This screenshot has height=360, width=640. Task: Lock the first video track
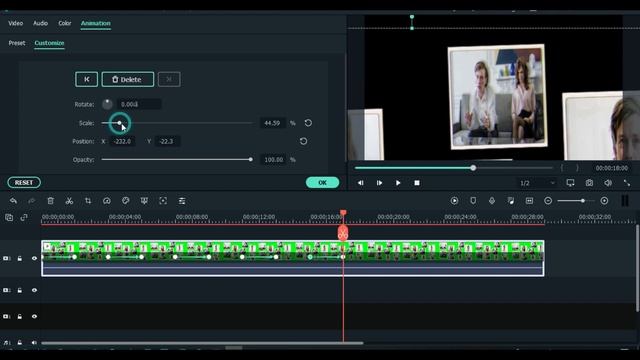[20, 258]
